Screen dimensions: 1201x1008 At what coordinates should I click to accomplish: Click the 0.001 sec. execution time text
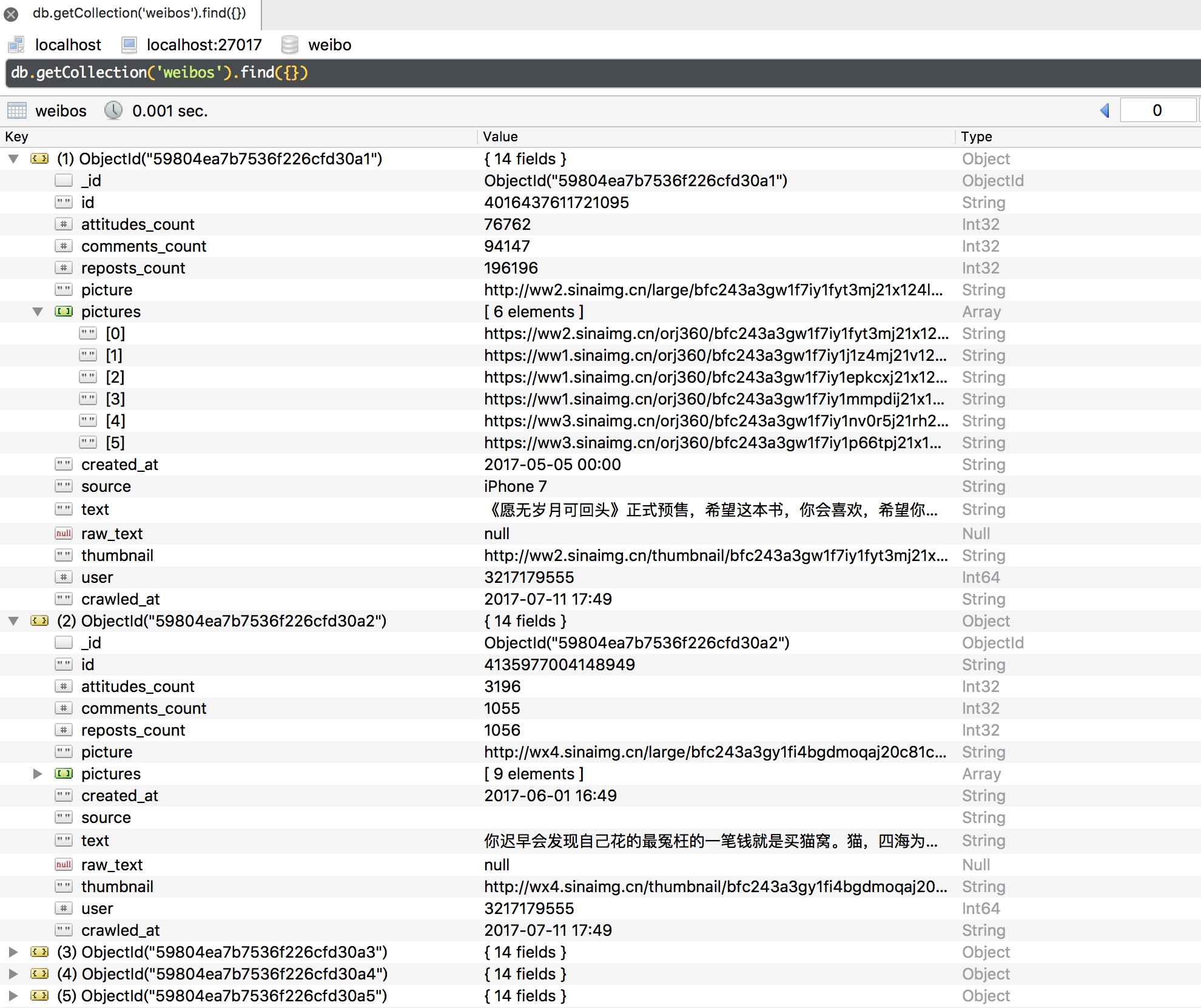click(x=170, y=111)
